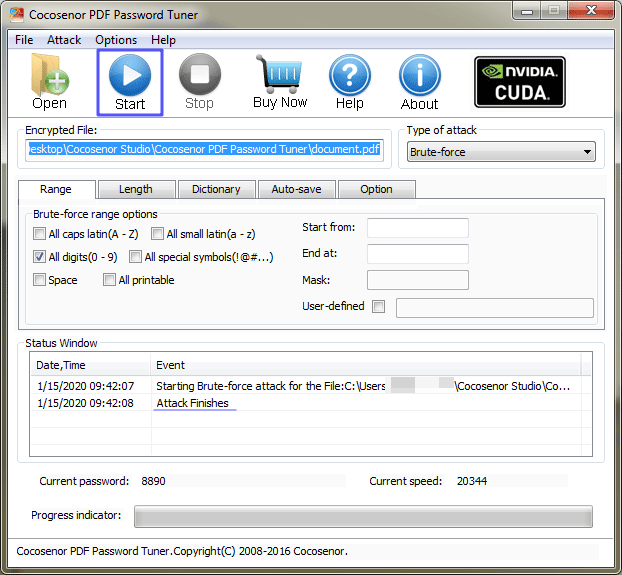Viewport: 622px width, 575px height.
Task: Open an encrypted PDF with the Open icon
Action: click(x=50, y=82)
